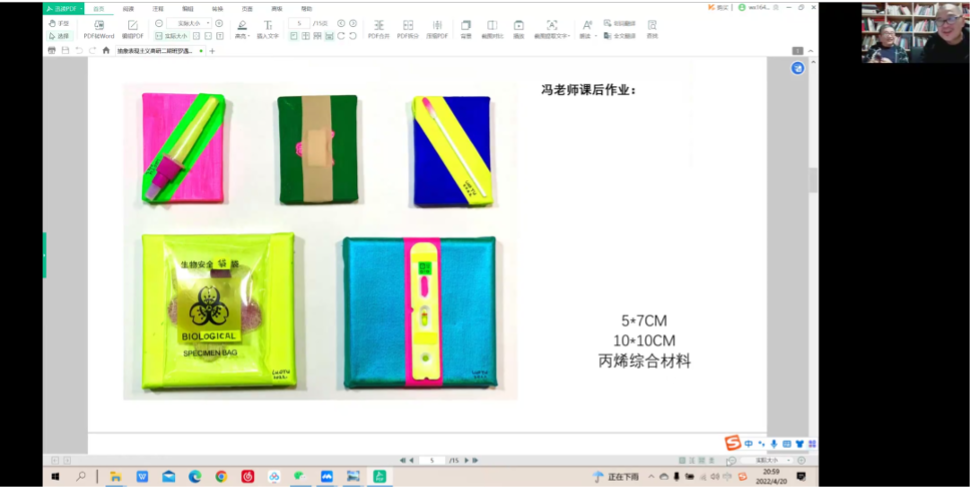Open Background settings tool
Viewport: 972px width, 489px height.
[x=466, y=29]
